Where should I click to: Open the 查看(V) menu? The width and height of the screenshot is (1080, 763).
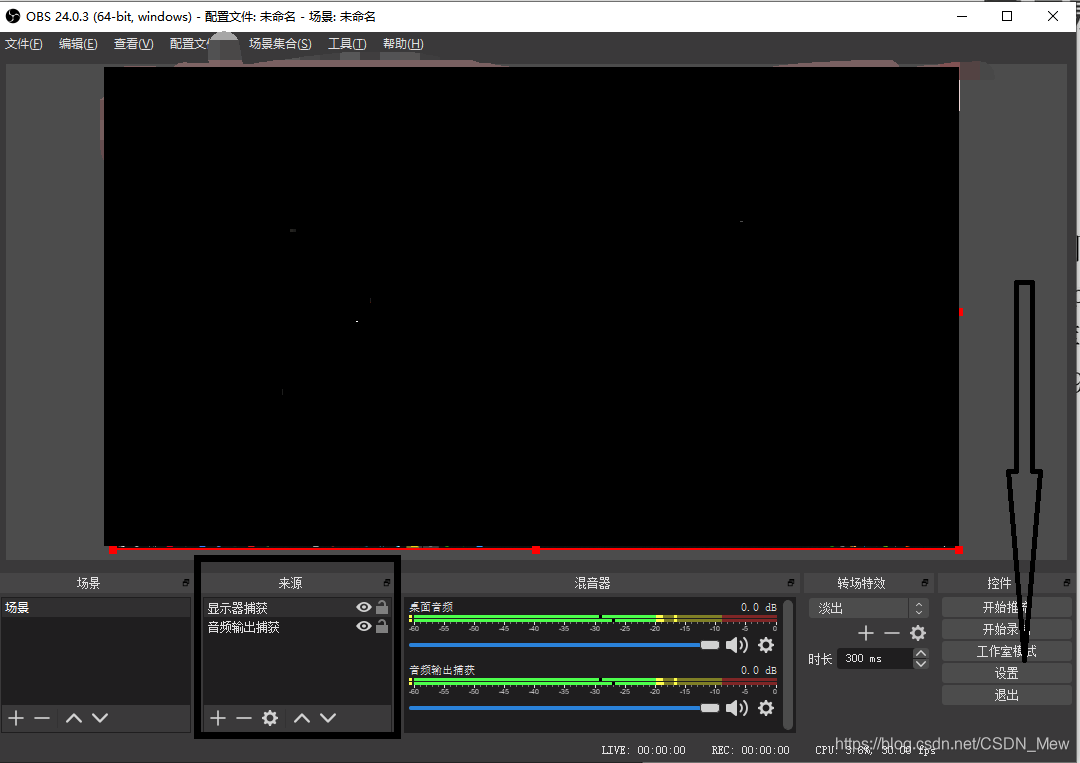[x=134, y=44]
